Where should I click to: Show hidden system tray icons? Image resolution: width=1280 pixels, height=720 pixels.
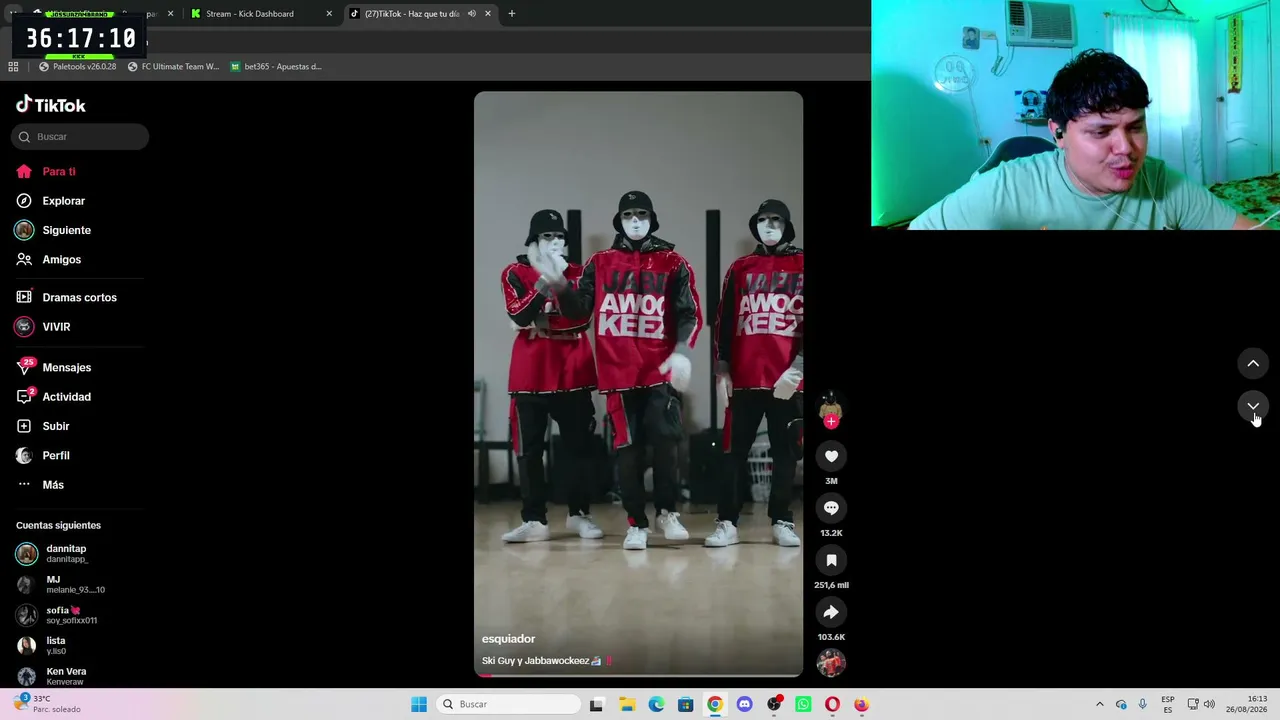(x=1100, y=704)
